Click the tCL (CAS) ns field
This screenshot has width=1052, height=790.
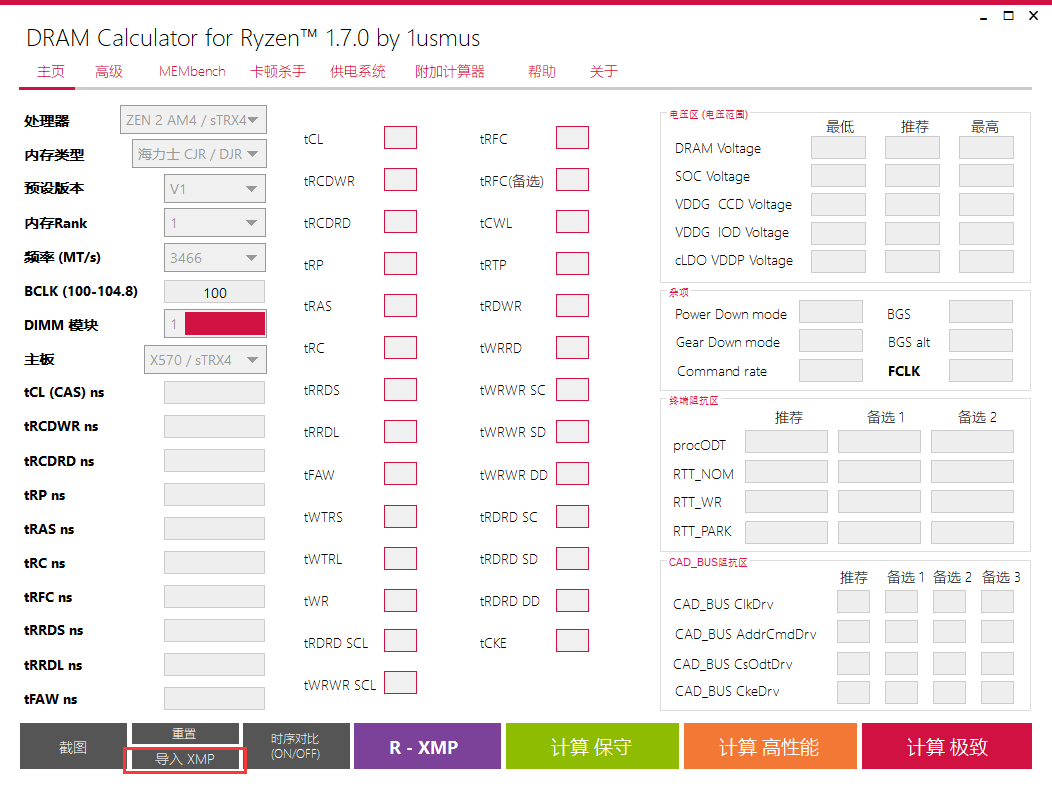215,393
